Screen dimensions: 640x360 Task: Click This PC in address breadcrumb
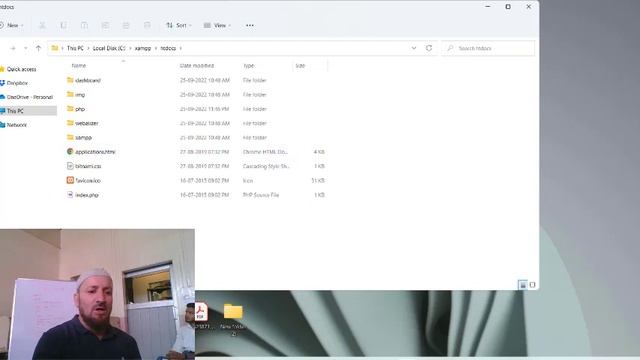(75, 48)
